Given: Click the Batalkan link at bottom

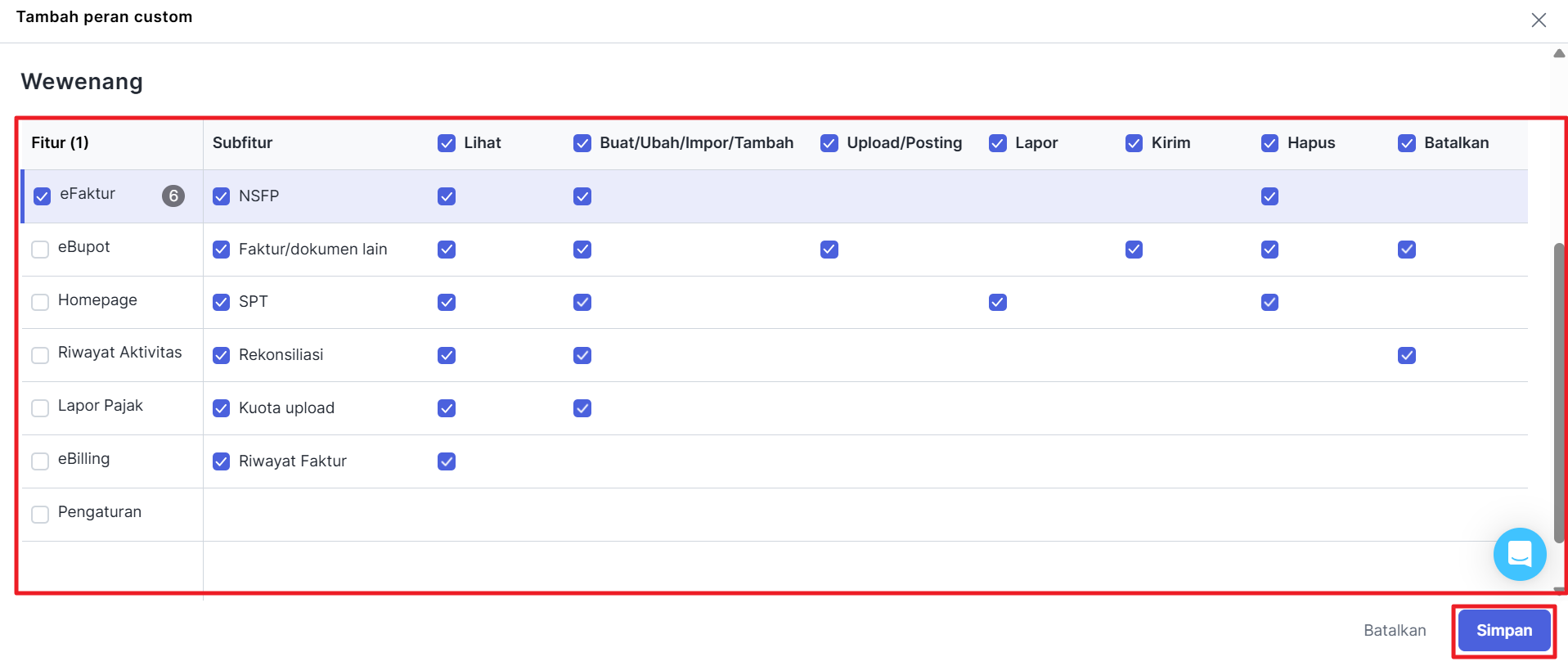Looking at the screenshot, I should tap(1395, 630).
